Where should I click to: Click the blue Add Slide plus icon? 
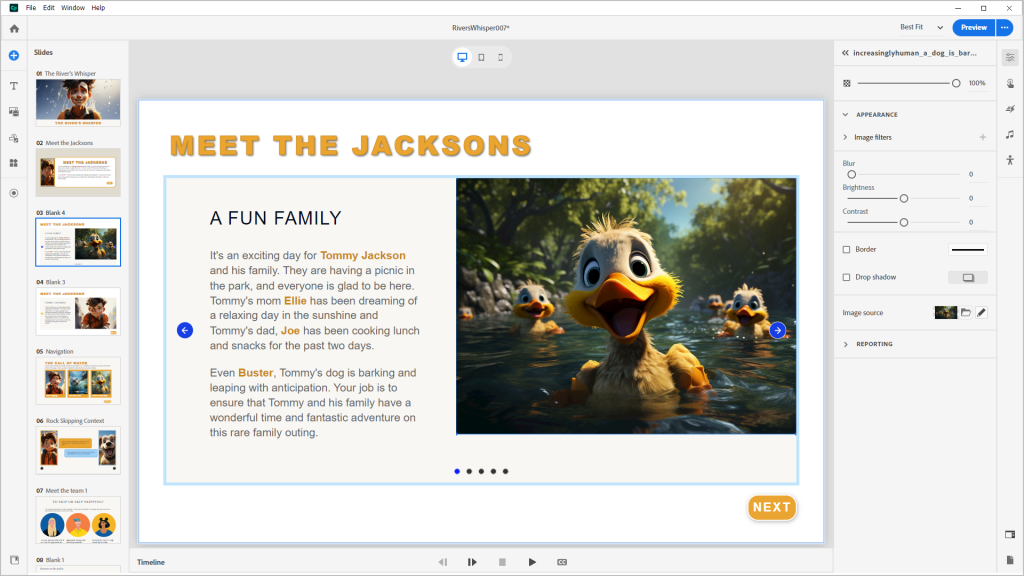(x=14, y=56)
